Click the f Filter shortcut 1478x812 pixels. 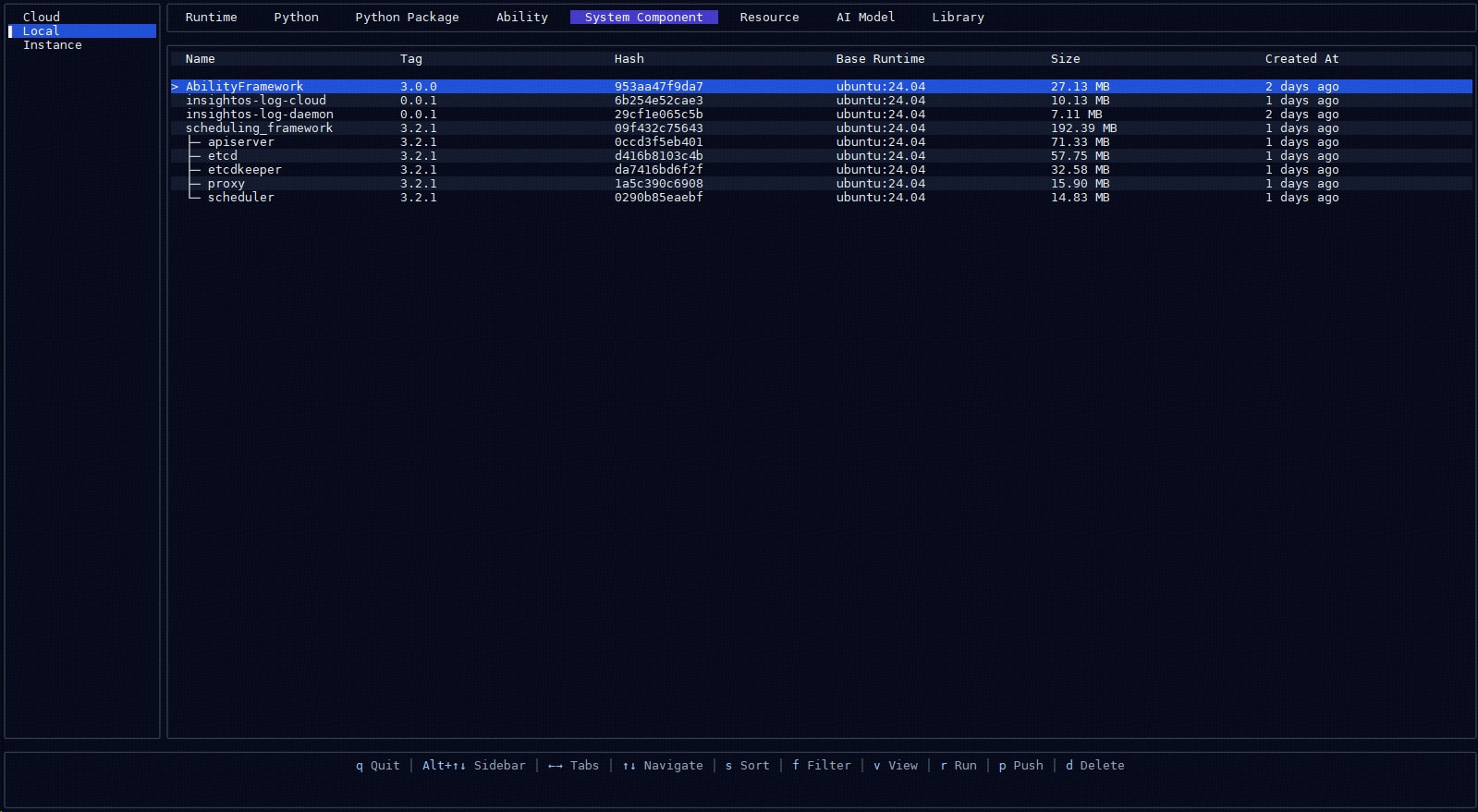(822, 765)
